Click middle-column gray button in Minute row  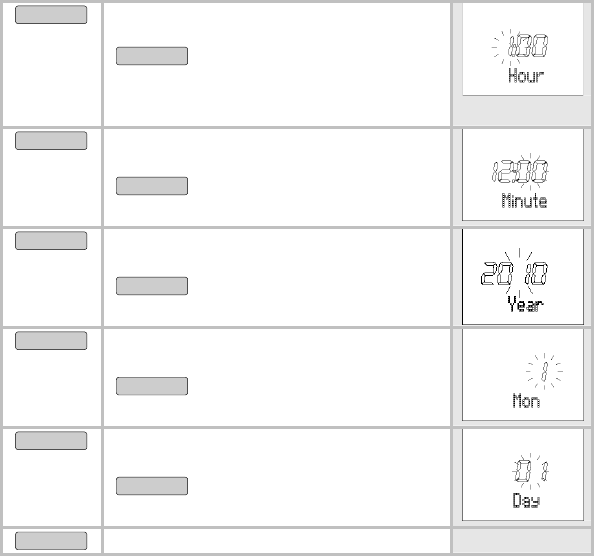click(152, 186)
